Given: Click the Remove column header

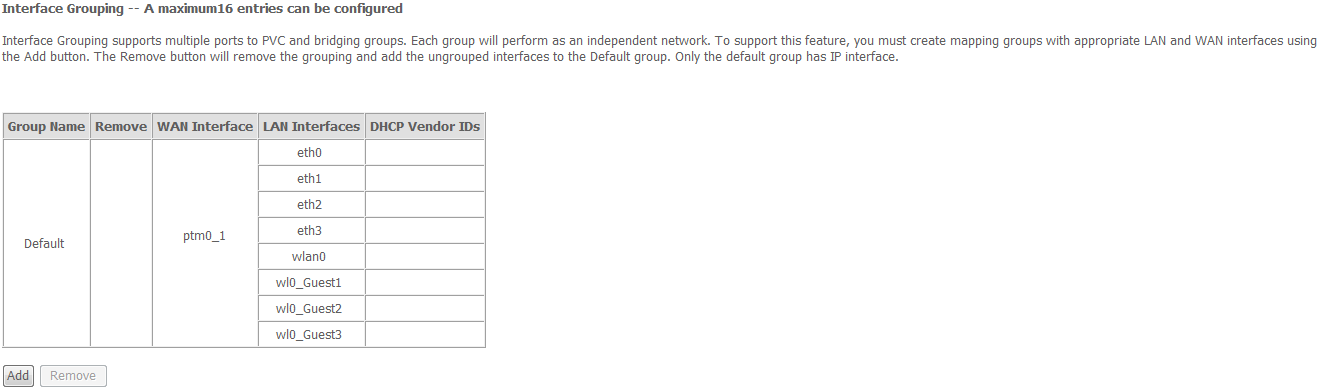Looking at the screenshot, I should [x=121, y=127].
